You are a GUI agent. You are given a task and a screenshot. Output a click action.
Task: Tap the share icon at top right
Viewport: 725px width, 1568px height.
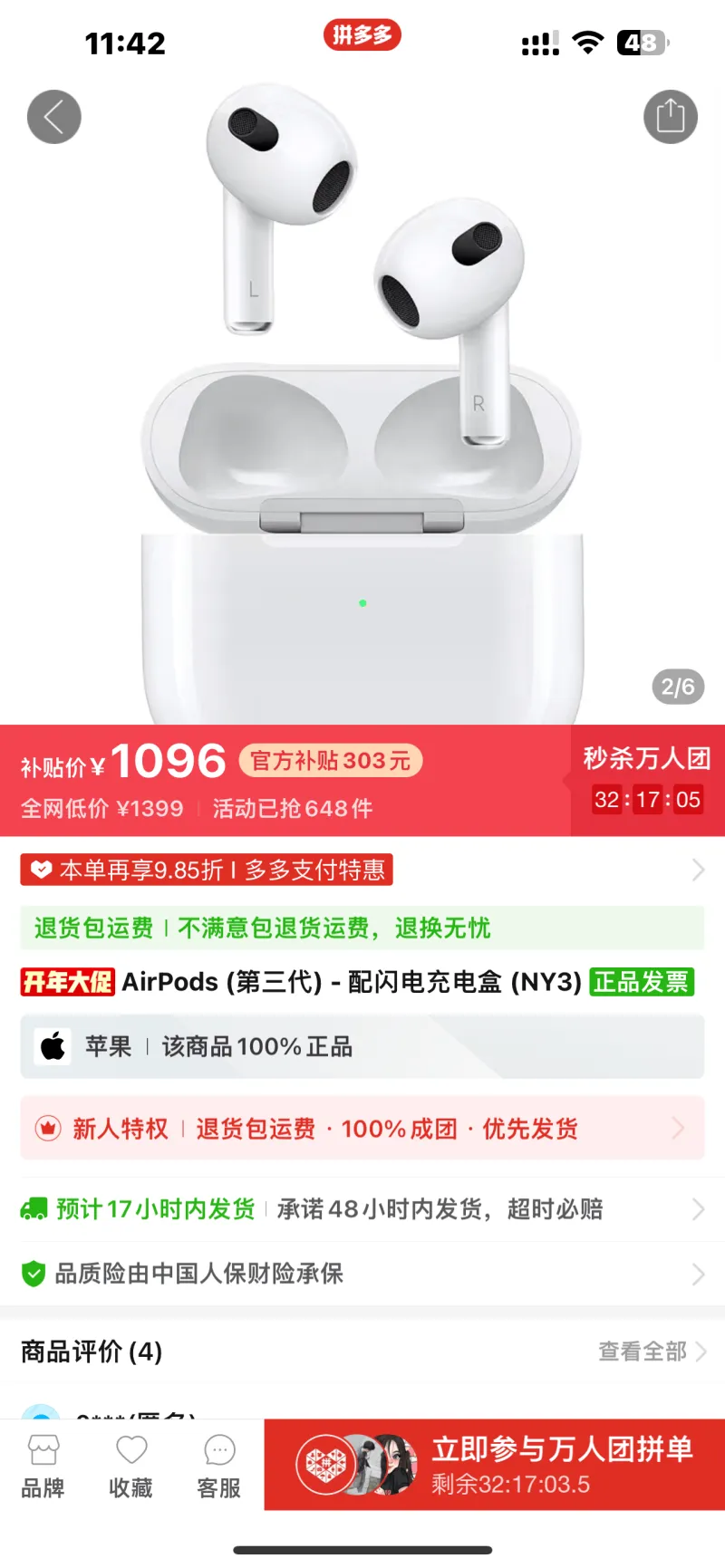pos(671,117)
